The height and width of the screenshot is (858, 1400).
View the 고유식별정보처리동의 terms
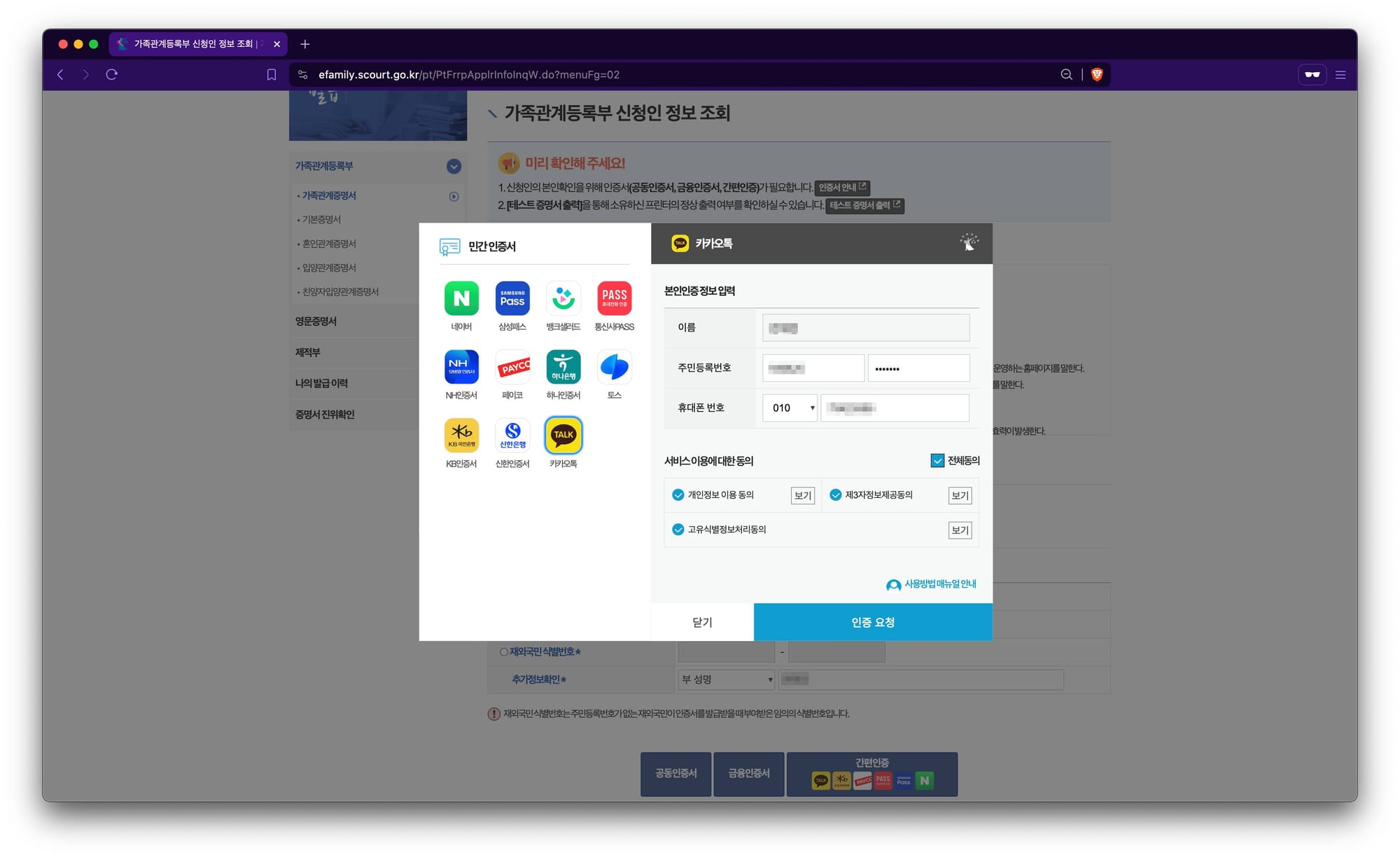[x=960, y=530]
